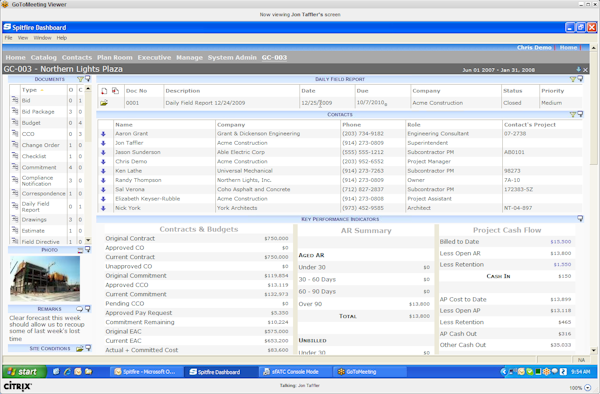
Task: Click the Windows Start button
Action: [24, 371]
